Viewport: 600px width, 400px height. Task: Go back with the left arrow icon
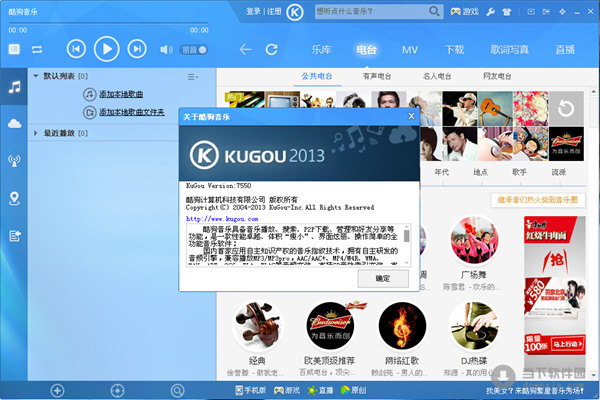pyautogui.click(x=245, y=49)
